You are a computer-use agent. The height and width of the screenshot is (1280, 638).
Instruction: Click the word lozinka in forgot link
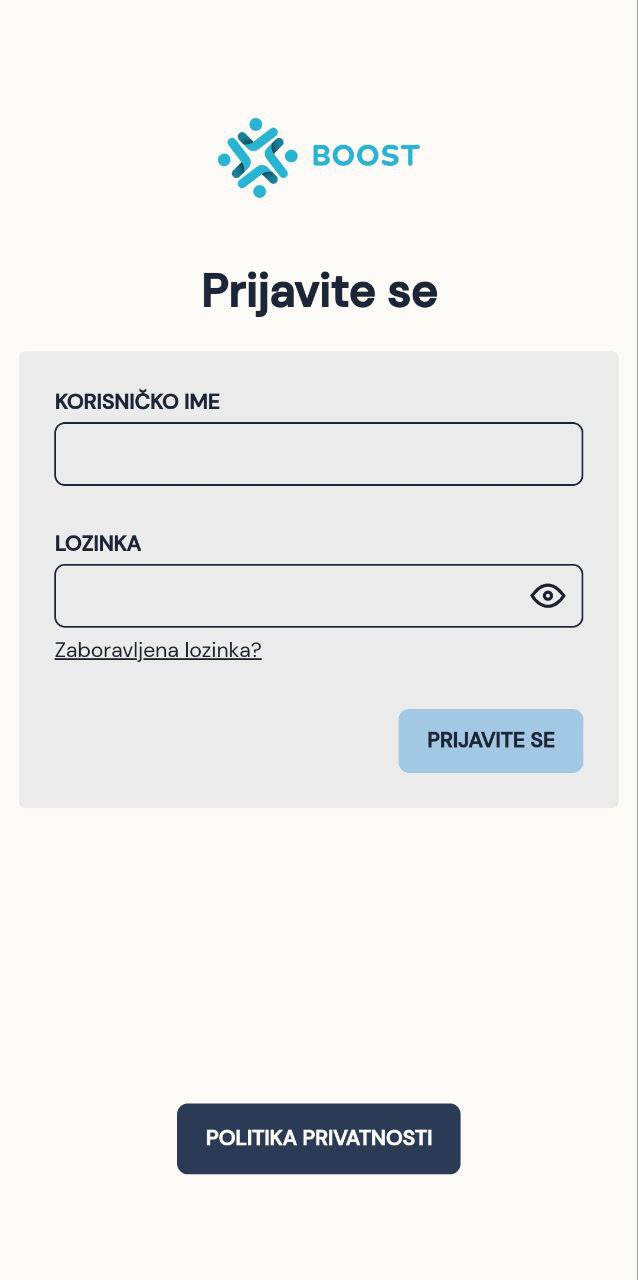227,650
